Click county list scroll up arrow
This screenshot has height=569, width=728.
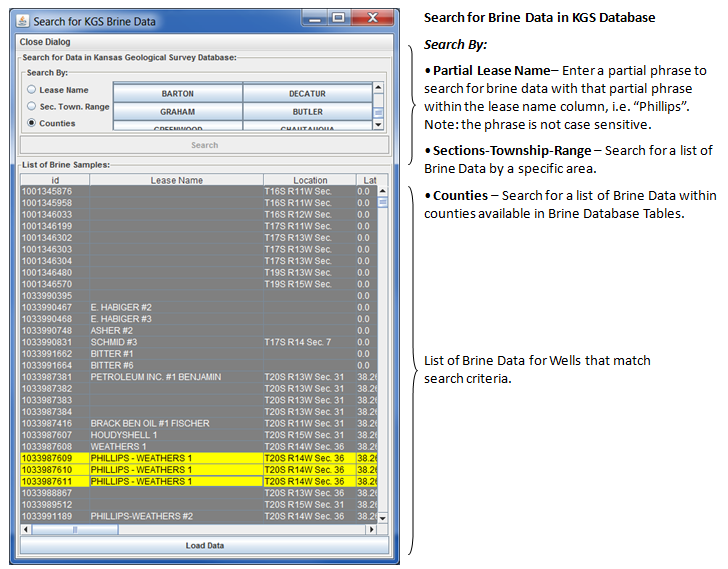tap(378, 87)
